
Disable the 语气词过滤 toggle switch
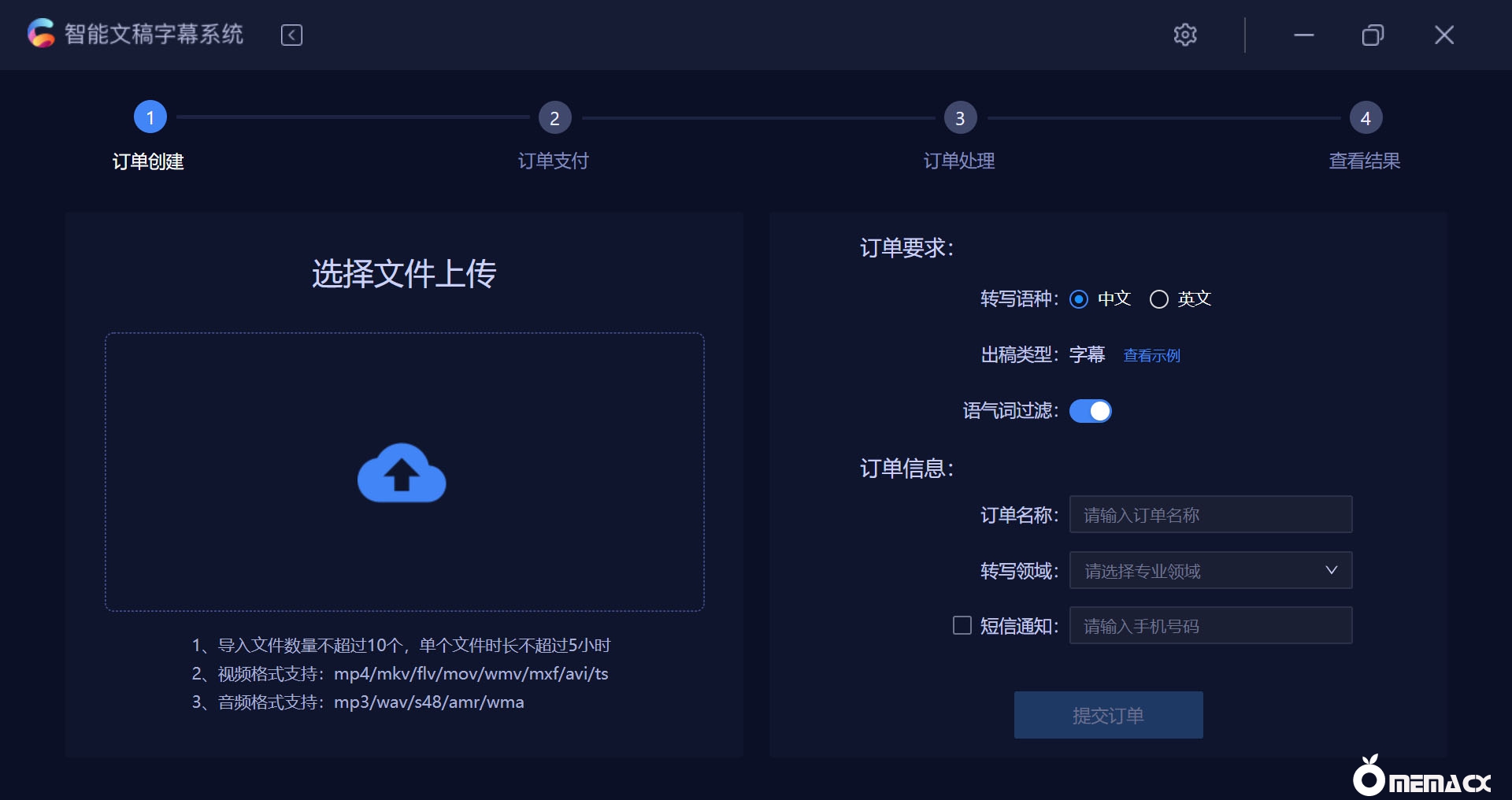tap(1091, 411)
